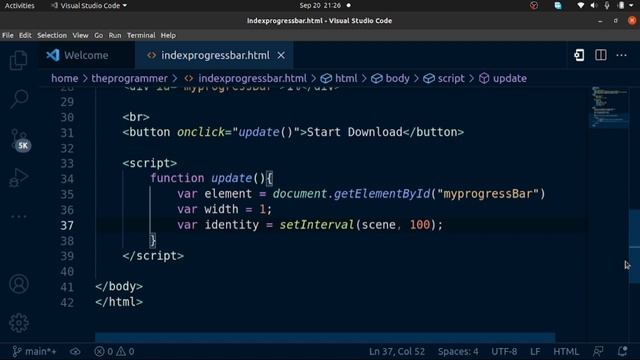The height and width of the screenshot is (360, 640).
Task: Click the horizontal scrollbar at editor bottom
Action: pos(325,337)
